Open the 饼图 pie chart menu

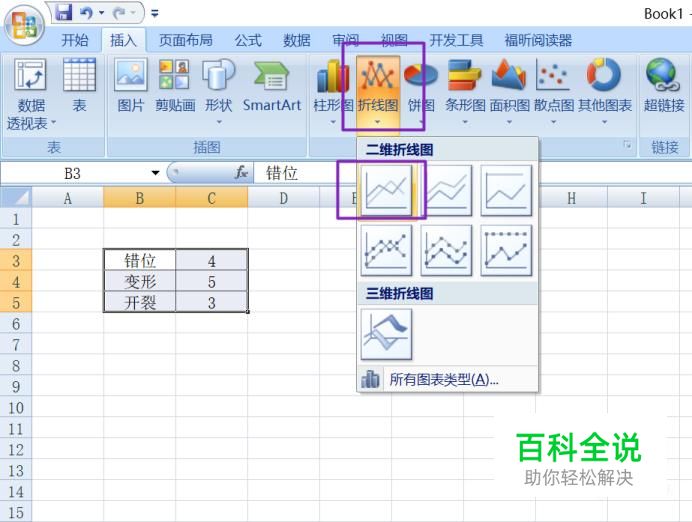[x=421, y=92]
